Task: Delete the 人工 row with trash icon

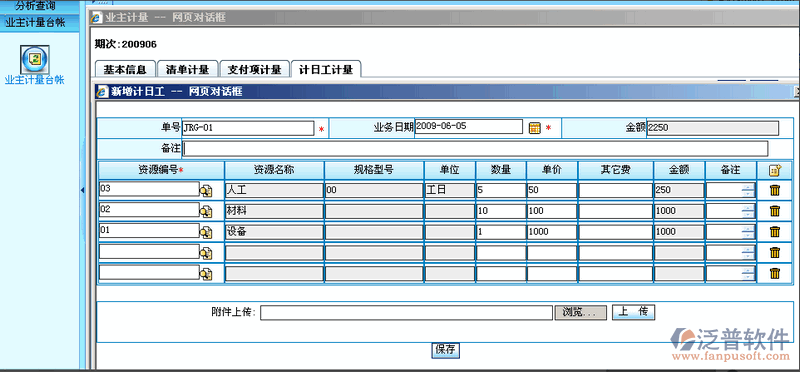Action: click(775, 190)
